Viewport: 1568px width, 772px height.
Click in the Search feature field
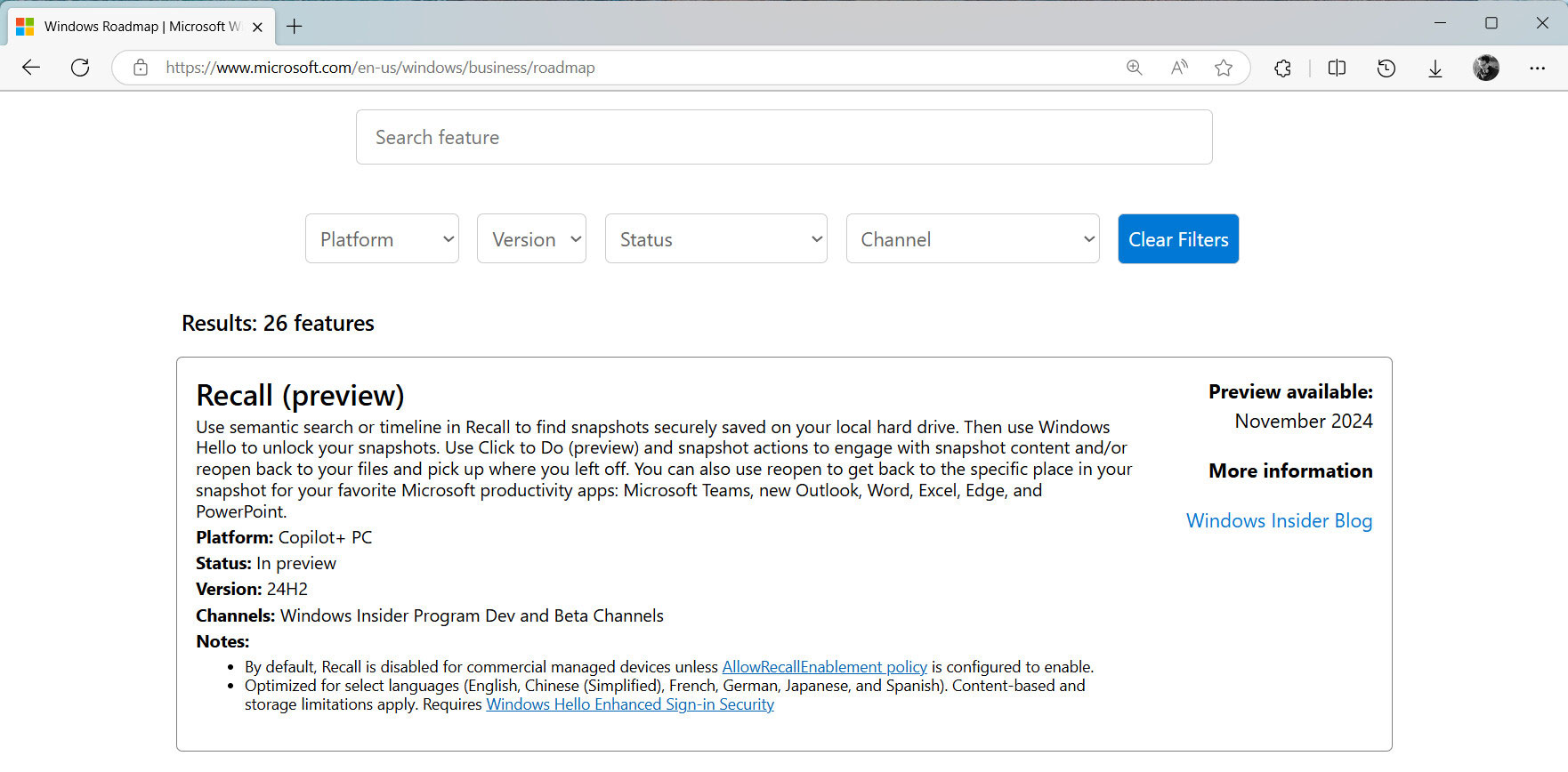click(783, 137)
